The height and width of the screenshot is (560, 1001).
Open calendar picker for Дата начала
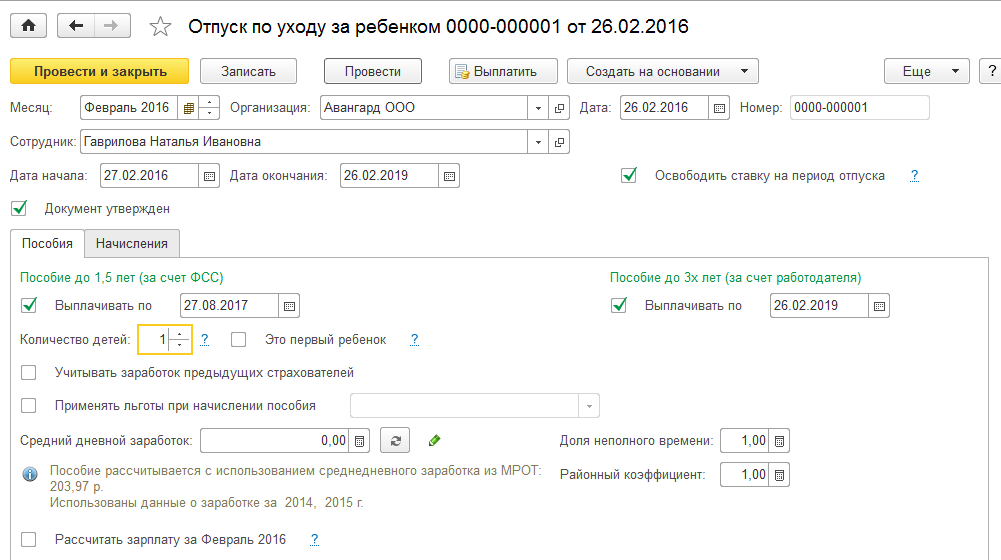click(209, 176)
